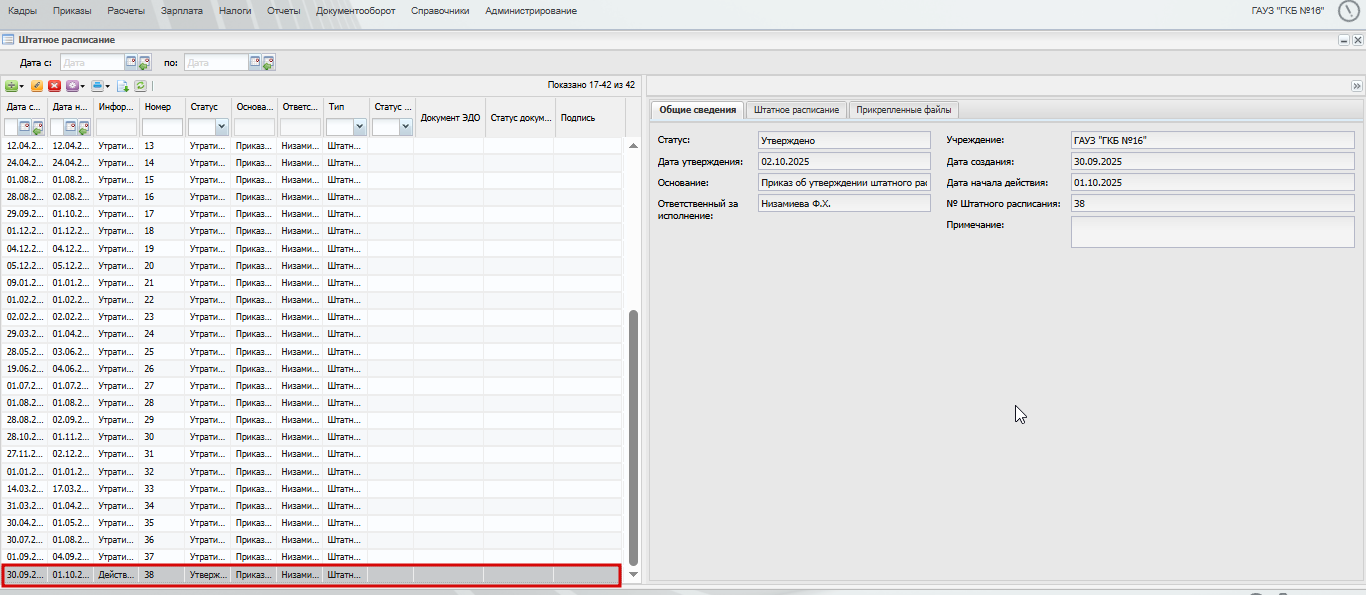Click the export document icon with green arrow

coord(123,86)
